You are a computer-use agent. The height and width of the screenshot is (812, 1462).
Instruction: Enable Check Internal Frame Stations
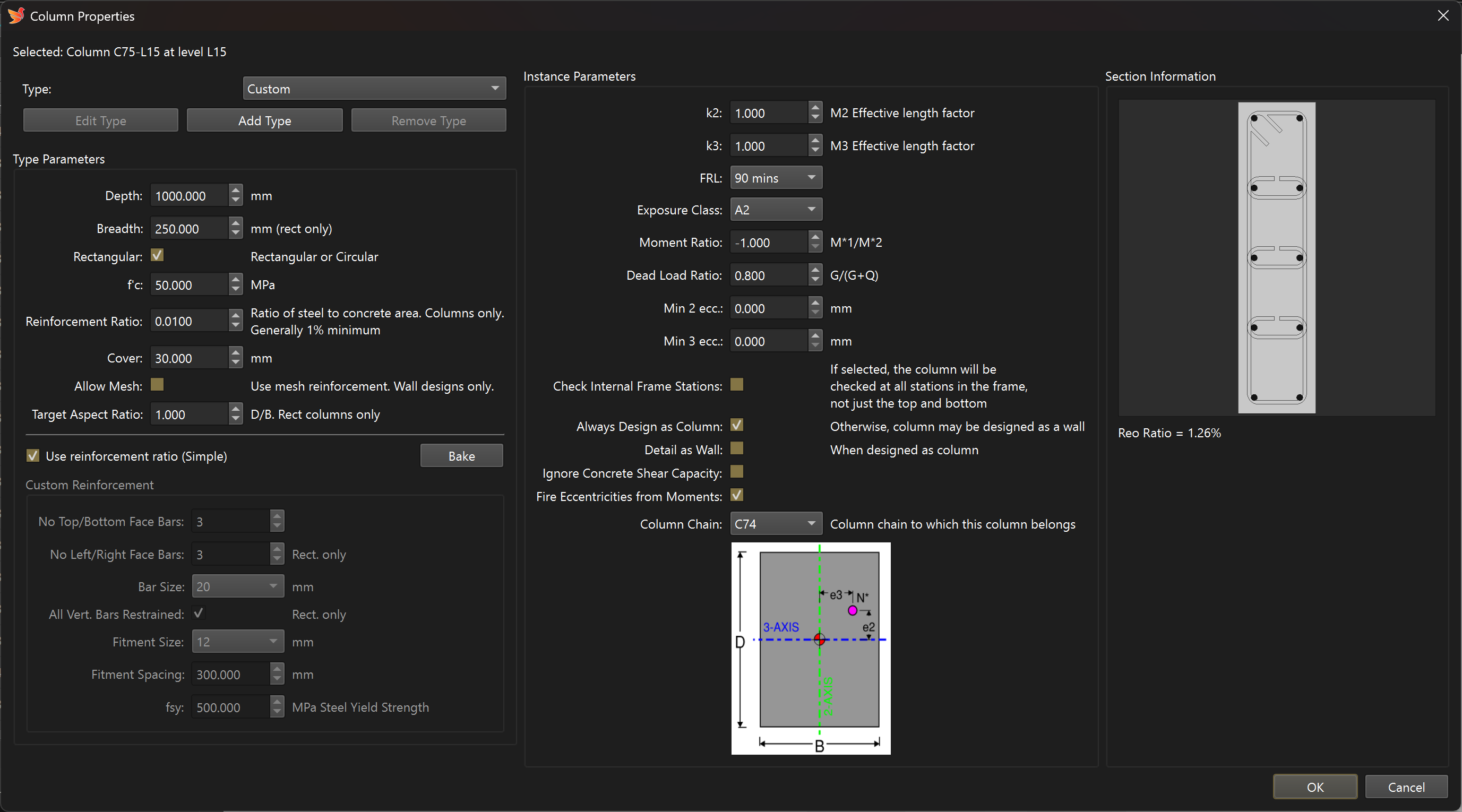(737, 385)
